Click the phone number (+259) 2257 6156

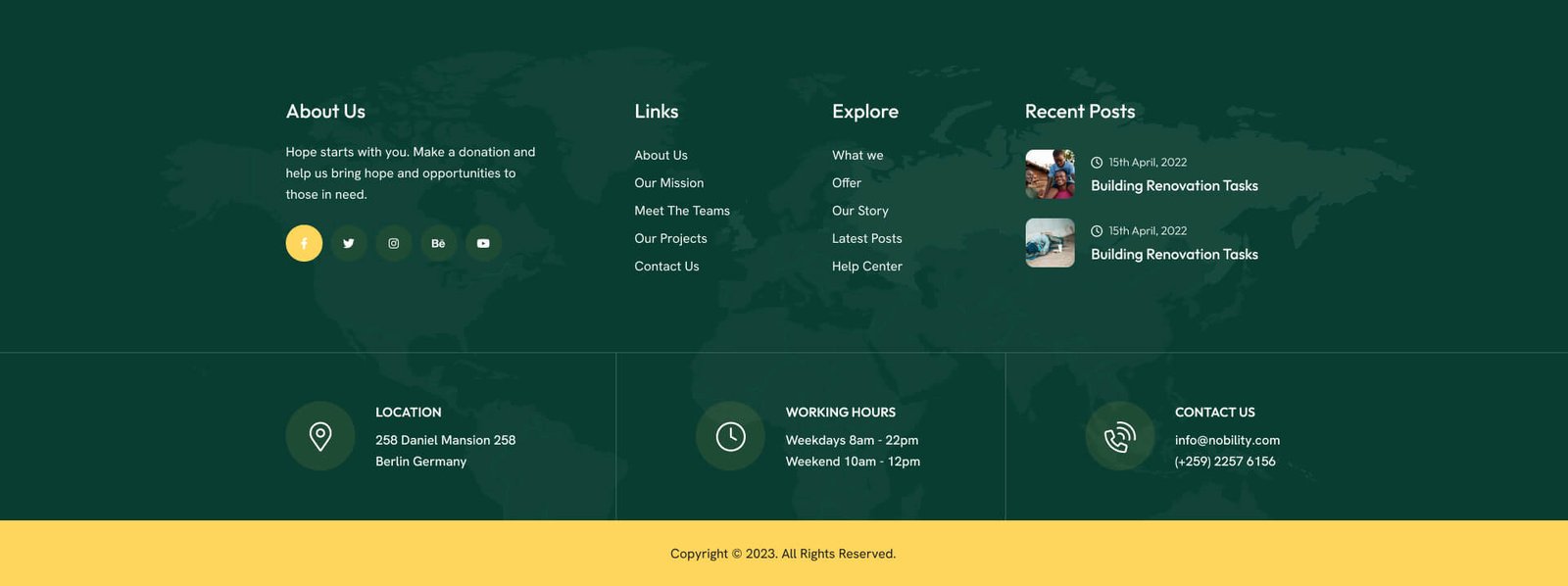1225,462
